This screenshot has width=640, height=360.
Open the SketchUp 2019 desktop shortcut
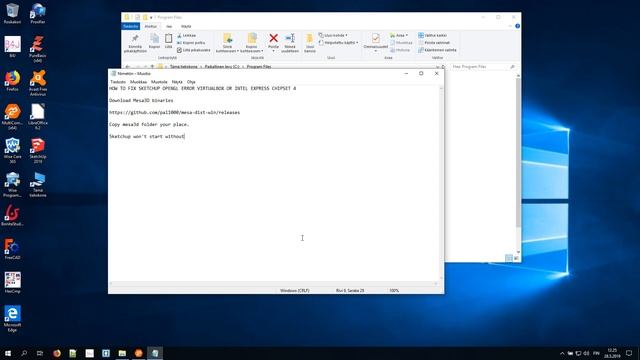[x=38, y=151]
